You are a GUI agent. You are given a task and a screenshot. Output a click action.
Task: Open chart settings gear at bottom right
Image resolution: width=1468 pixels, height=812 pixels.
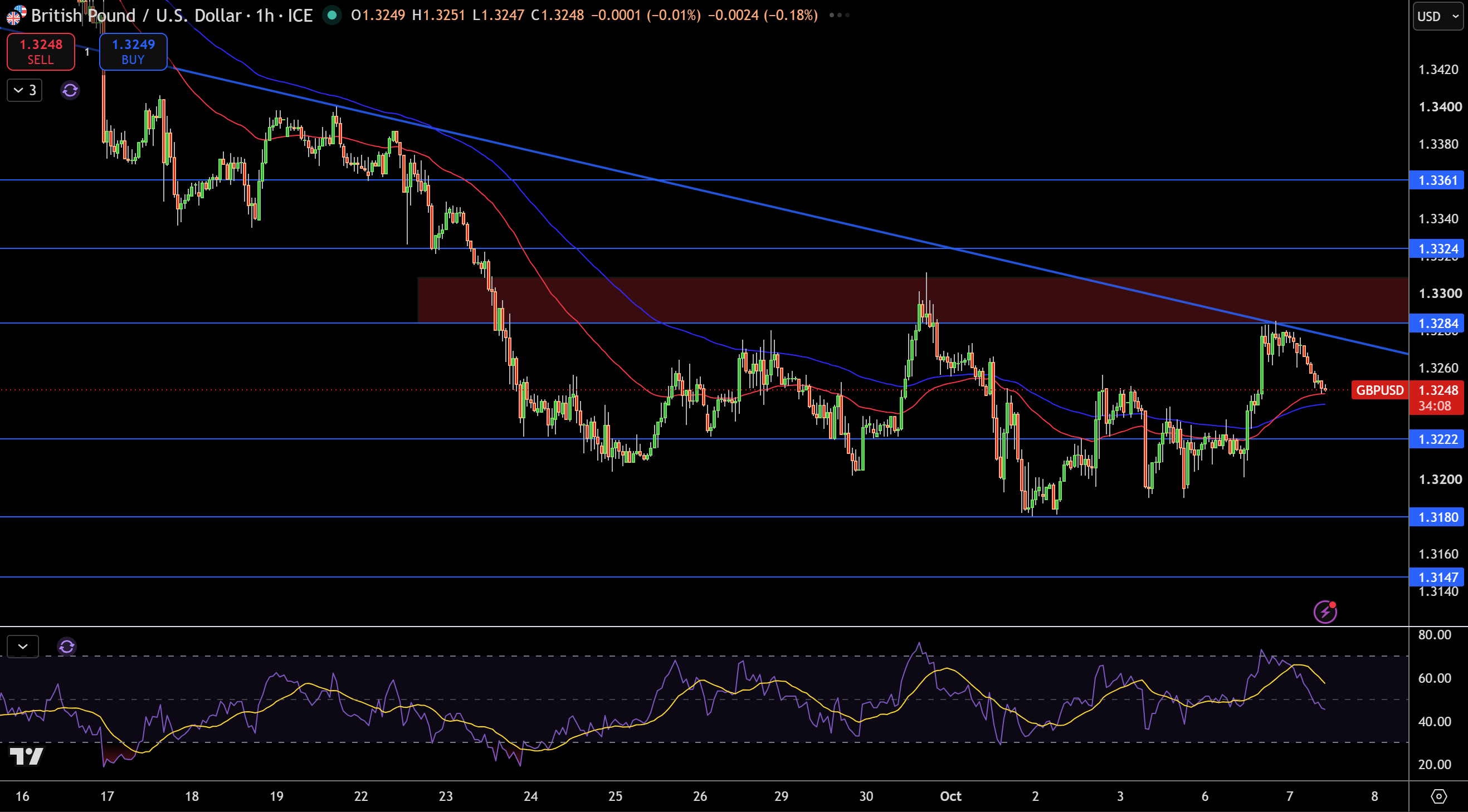[x=1438, y=796]
